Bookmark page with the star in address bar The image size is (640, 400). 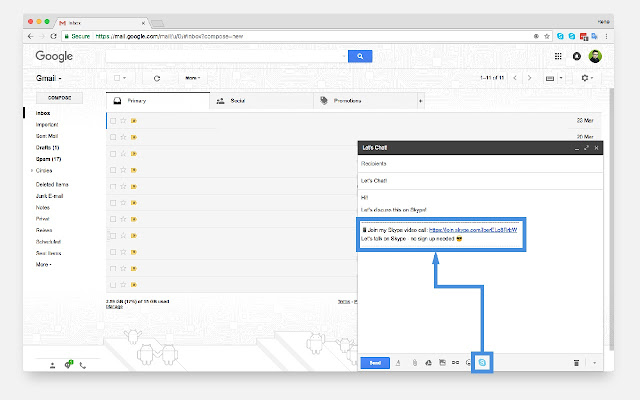(547, 36)
